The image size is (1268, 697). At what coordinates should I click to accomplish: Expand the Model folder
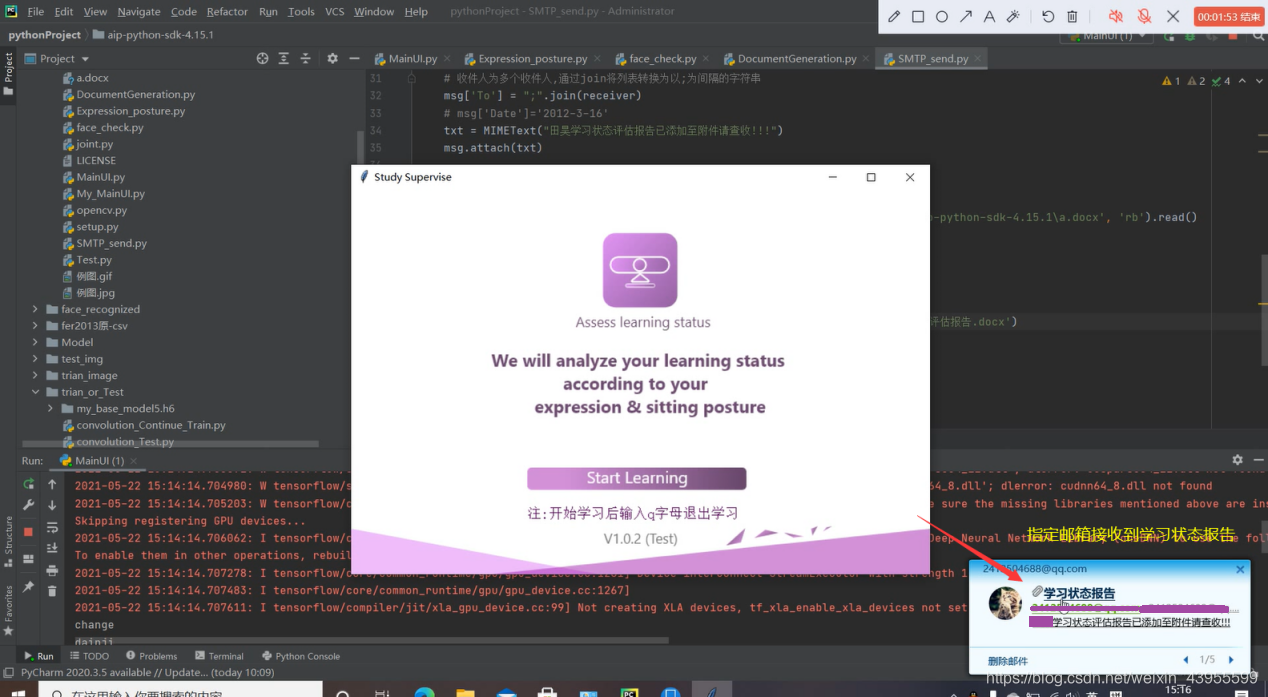tap(36, 342)
